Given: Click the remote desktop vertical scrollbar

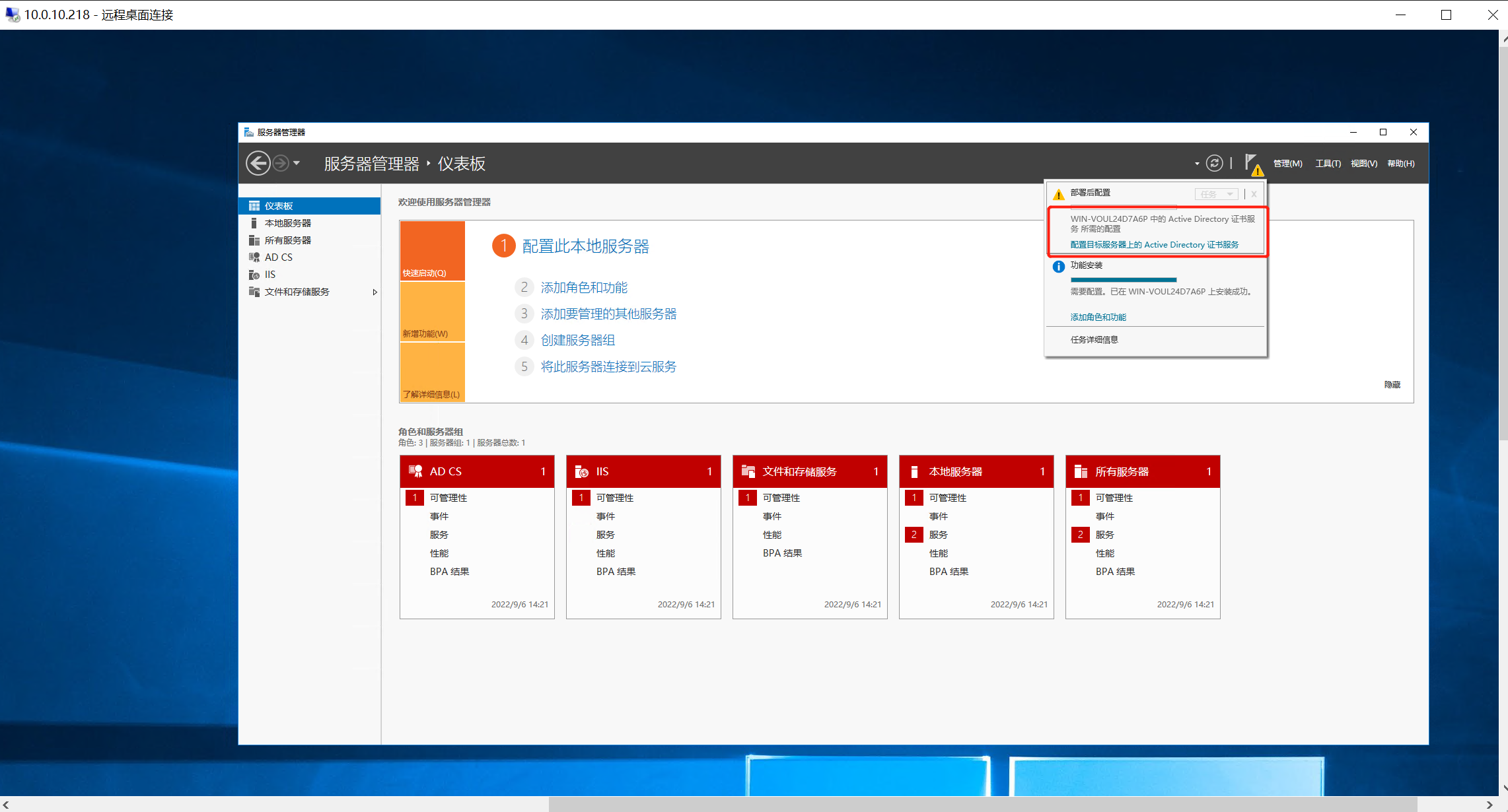Looking at the screenshot, I should click(1503, 243).
